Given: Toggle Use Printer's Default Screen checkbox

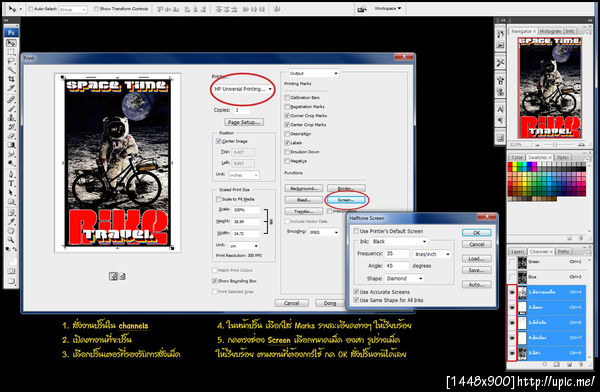Looking at the screenshot, I should pos(356,231).
